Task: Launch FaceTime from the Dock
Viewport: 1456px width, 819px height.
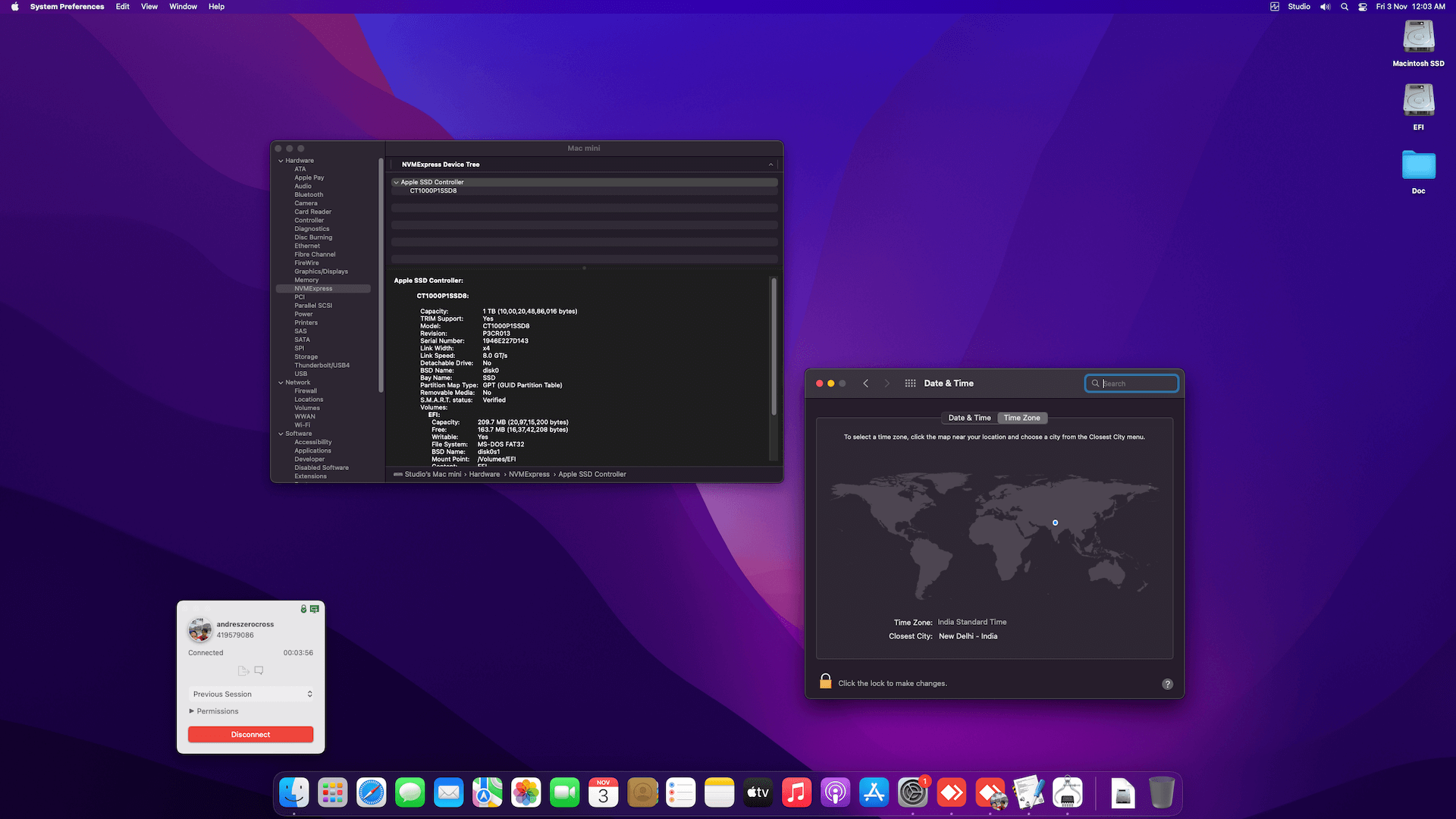Action: pyautogui.click(x=565, y=793)
